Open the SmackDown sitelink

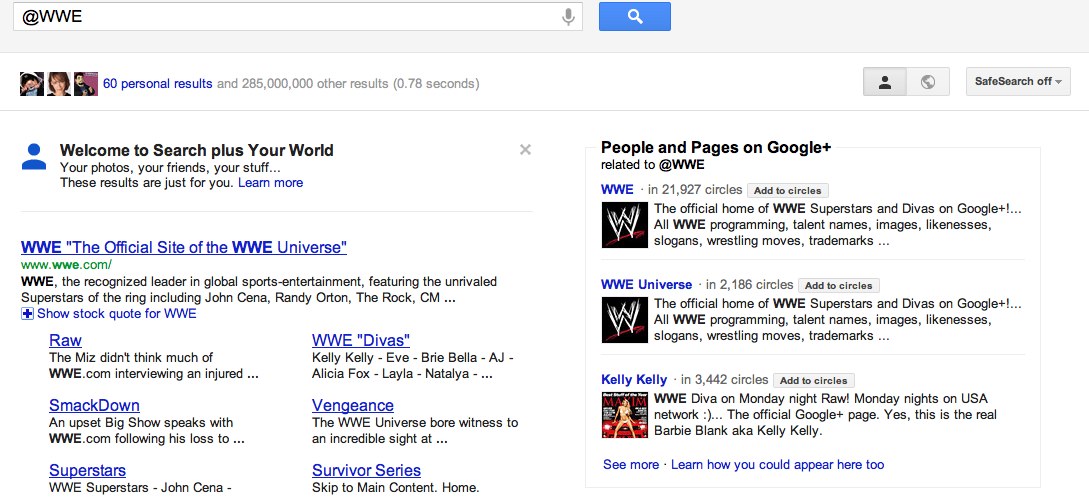click(x=94, y=405)
